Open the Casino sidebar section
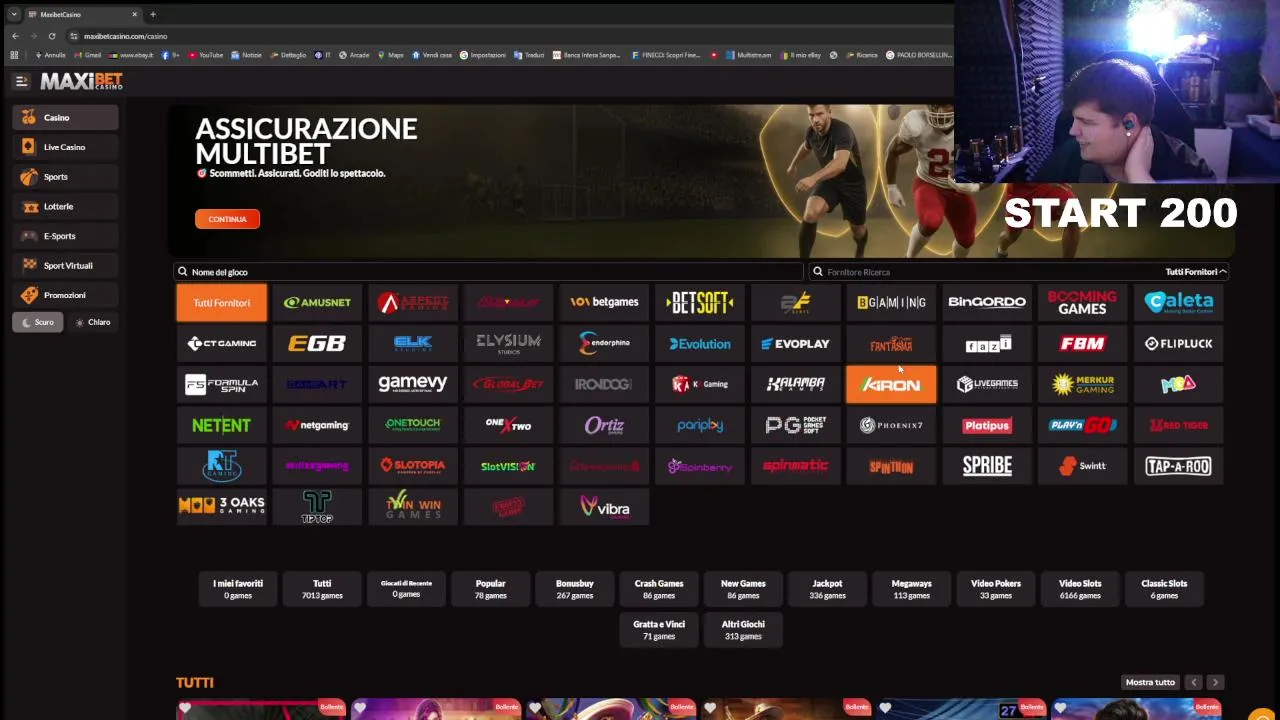 tap(65, 118)
